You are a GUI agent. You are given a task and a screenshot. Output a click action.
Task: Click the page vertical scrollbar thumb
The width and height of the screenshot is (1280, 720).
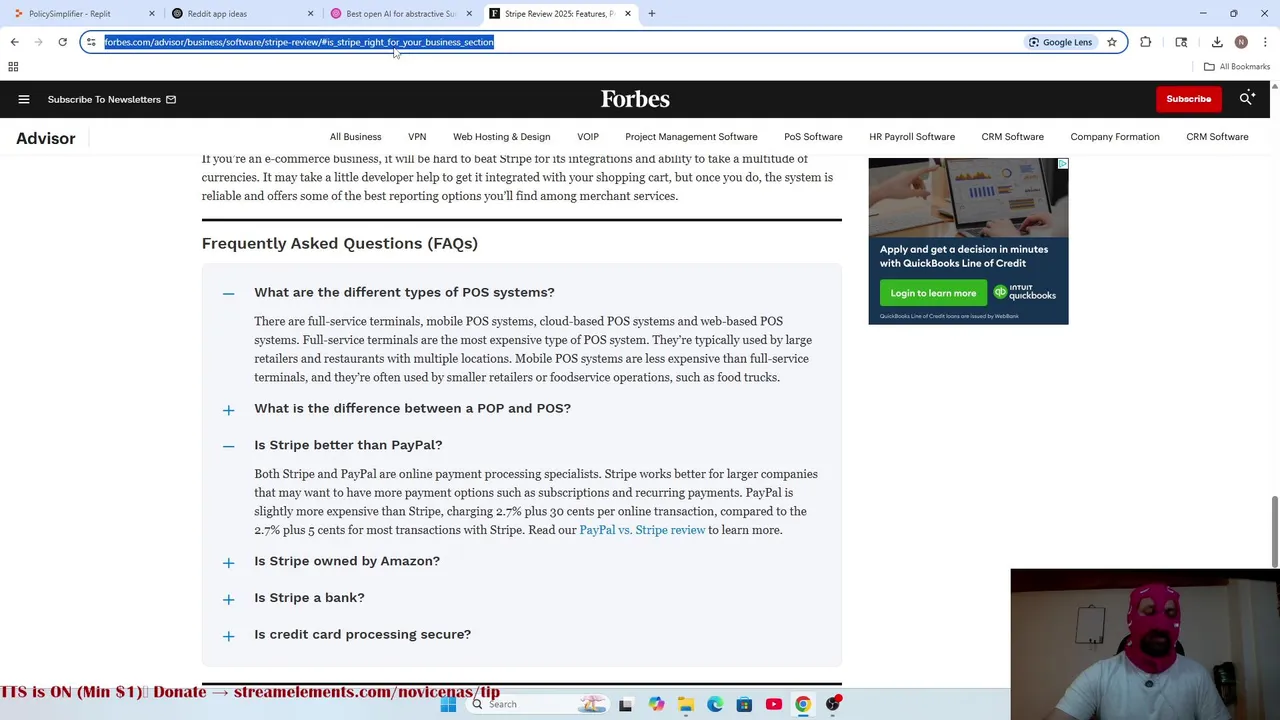[1274, 530]
